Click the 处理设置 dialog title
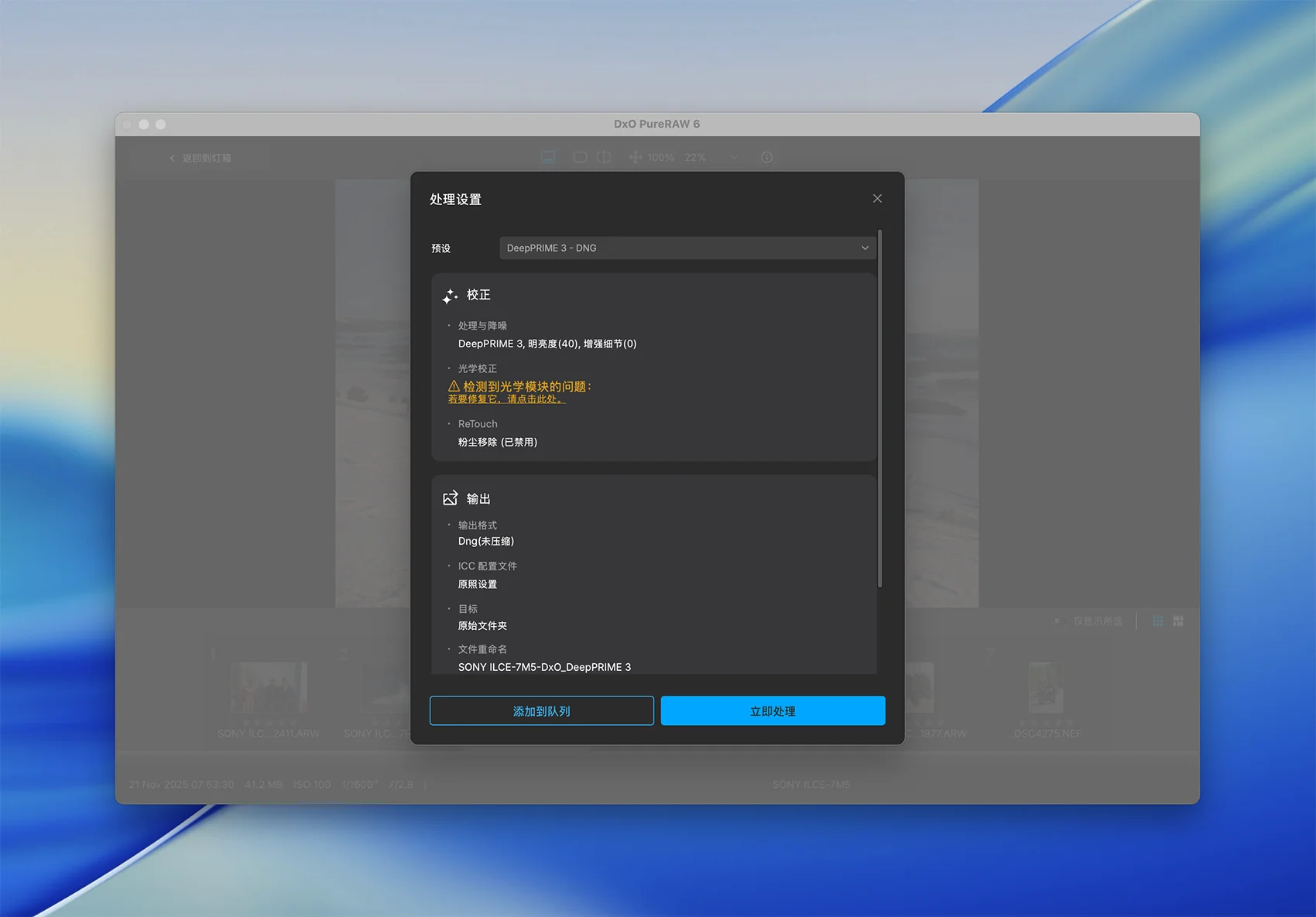This screenshot has height=917, width=1316. coord(455,200)
